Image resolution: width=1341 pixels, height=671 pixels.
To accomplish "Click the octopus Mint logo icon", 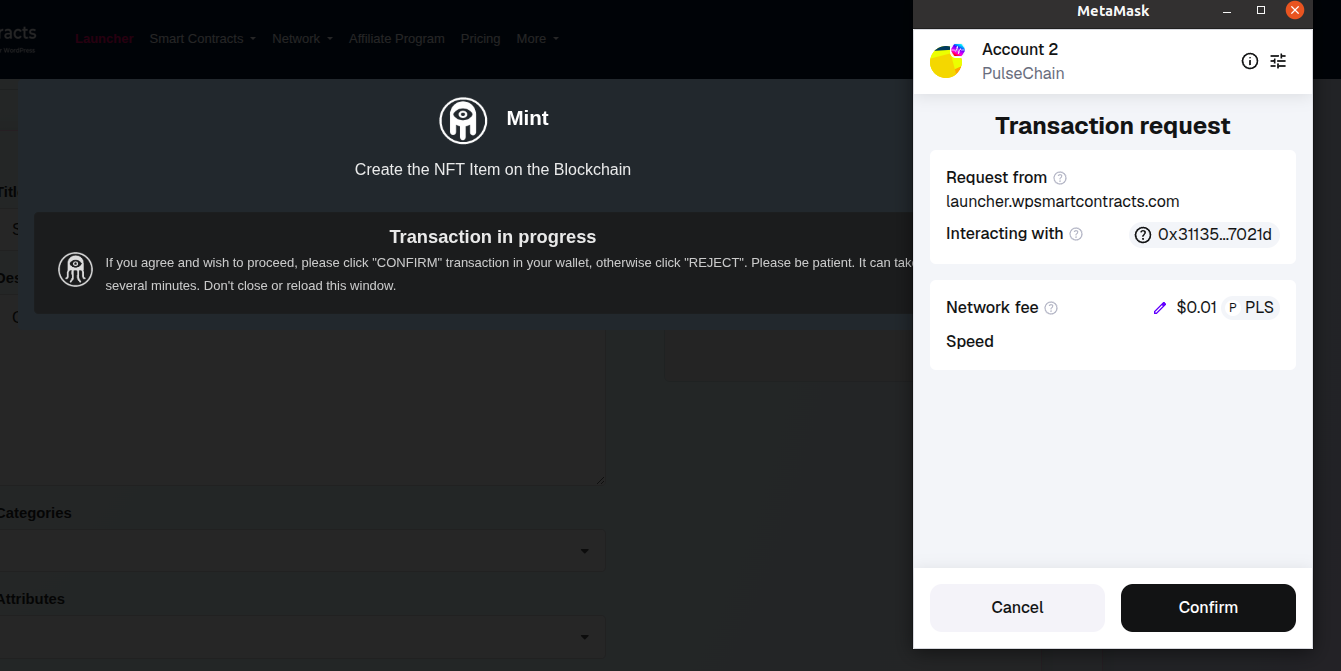I will click(x=462, y=120).
